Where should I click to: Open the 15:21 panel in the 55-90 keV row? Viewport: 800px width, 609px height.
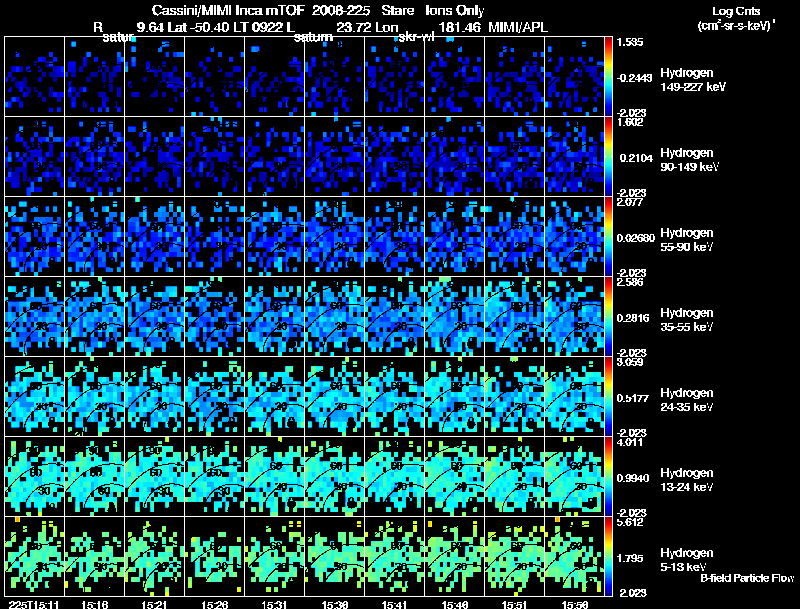(155, 237)
